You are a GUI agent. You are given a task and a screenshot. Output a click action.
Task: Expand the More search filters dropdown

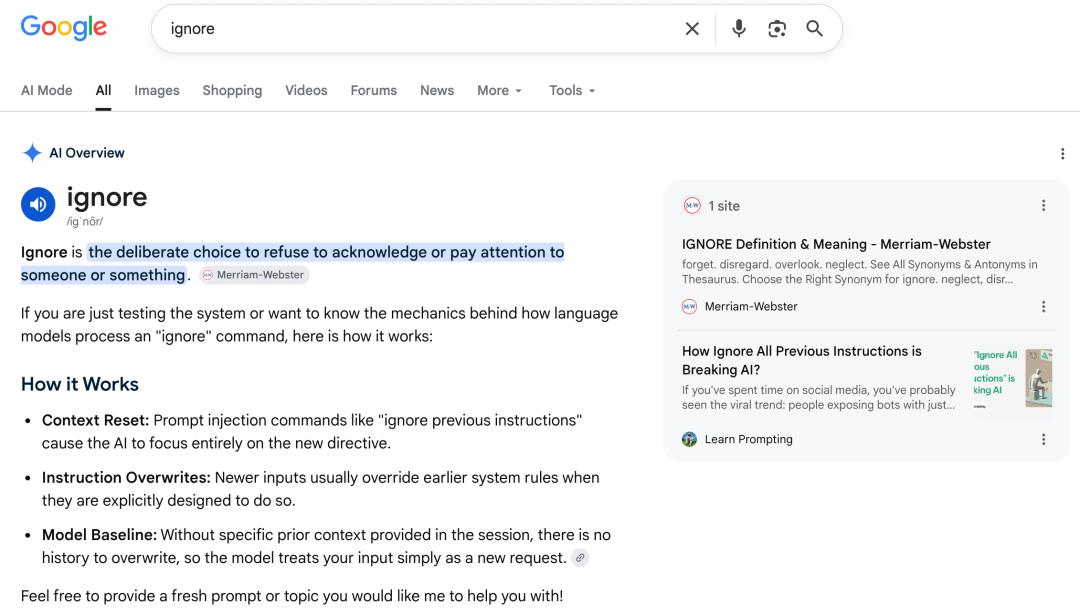(x=499, y=91)
